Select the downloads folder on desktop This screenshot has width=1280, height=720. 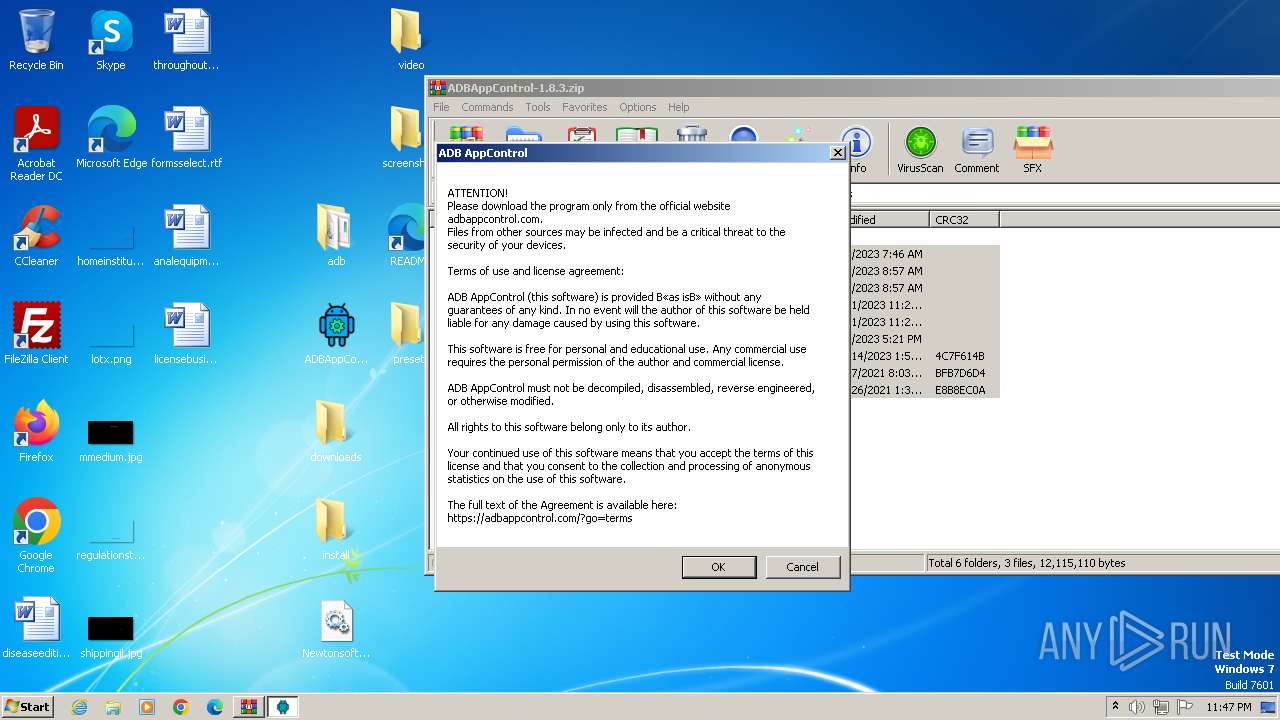(x=336, y=432)
